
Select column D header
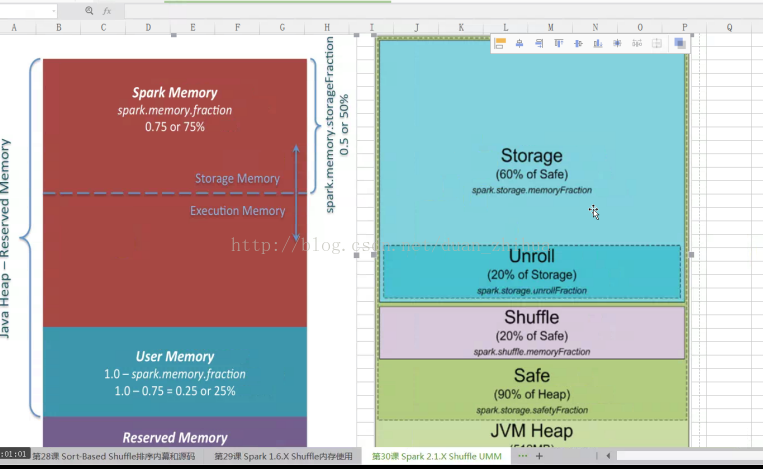(148, 28)
